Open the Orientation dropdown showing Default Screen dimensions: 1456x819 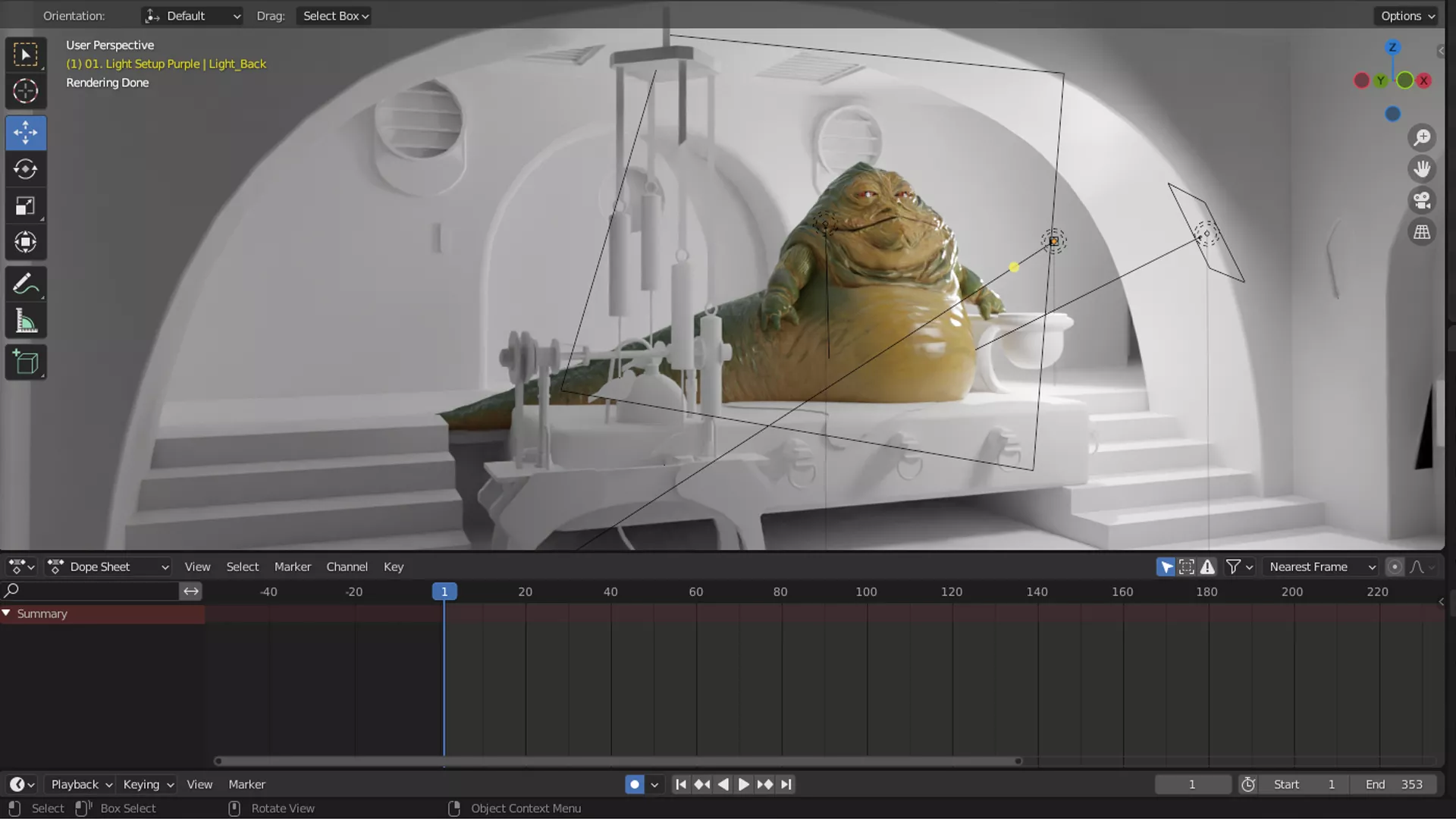point(192,15)
